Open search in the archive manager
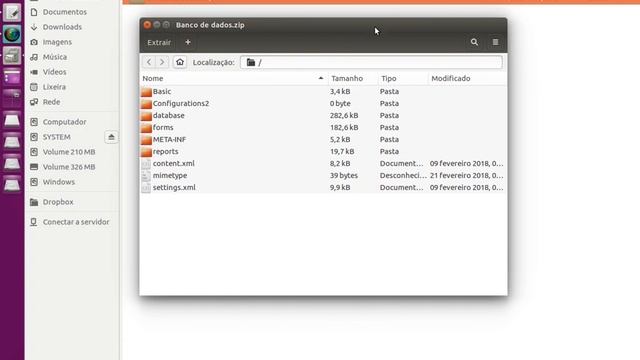This screenshot has height=360, width=640. pyautogui.click(x=474, y=42)
